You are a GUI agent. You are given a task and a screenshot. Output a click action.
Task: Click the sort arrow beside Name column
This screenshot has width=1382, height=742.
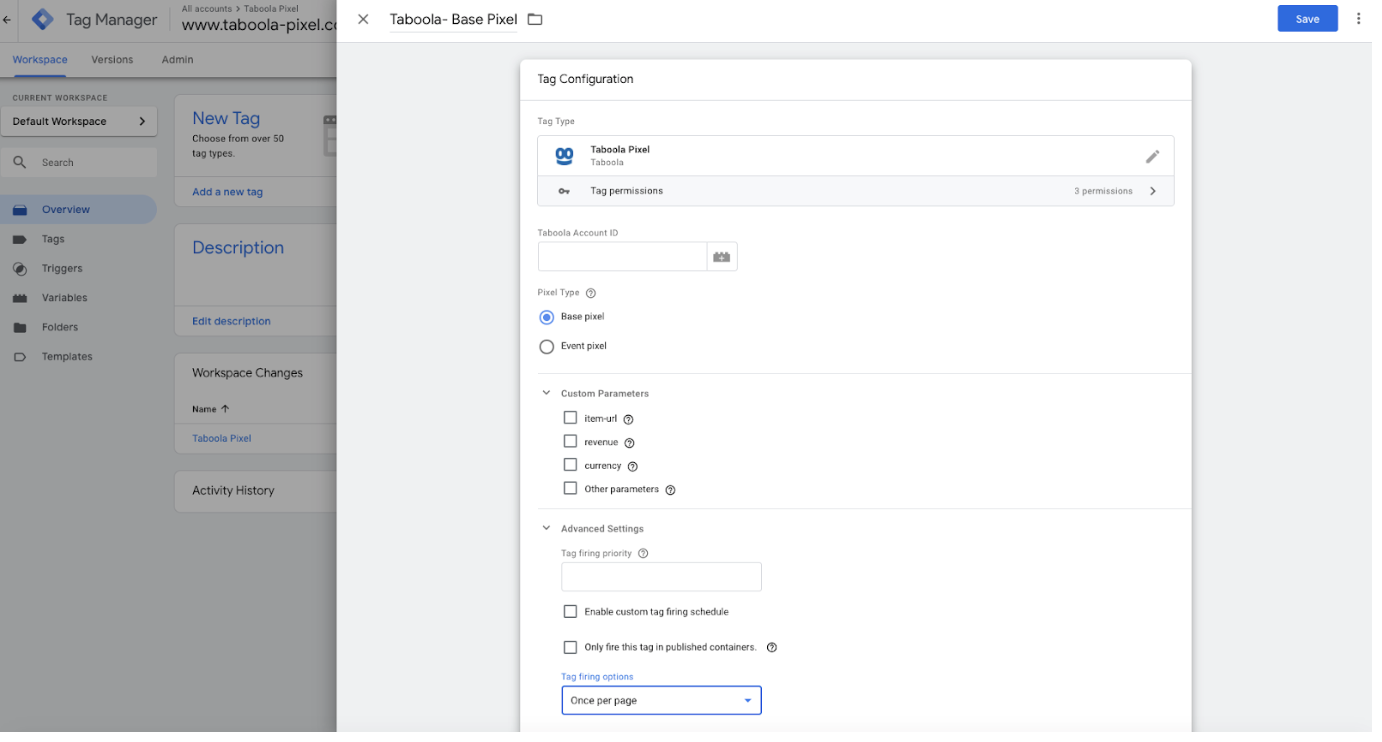[225, 409]
